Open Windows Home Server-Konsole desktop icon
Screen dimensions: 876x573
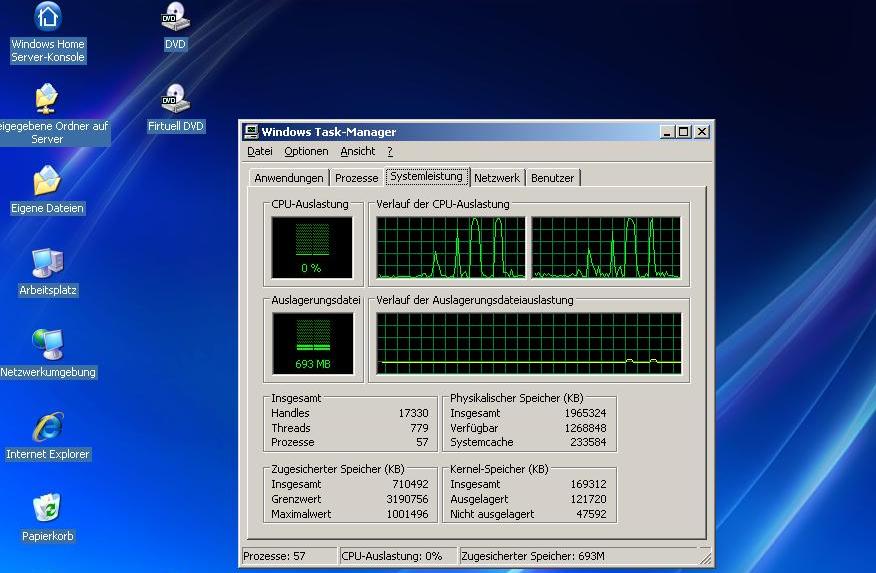pos(47,32)
